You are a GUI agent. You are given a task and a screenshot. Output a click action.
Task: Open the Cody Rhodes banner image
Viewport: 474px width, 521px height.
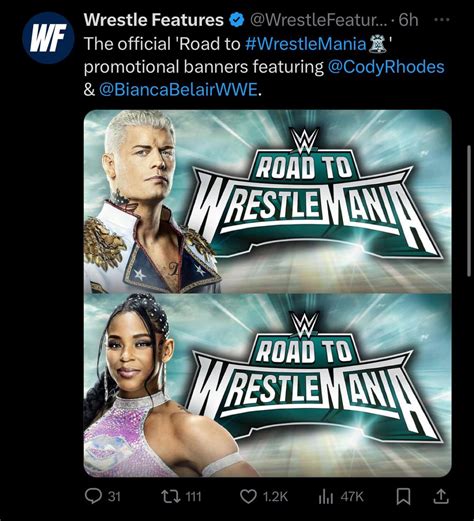[x=267, y=201]
